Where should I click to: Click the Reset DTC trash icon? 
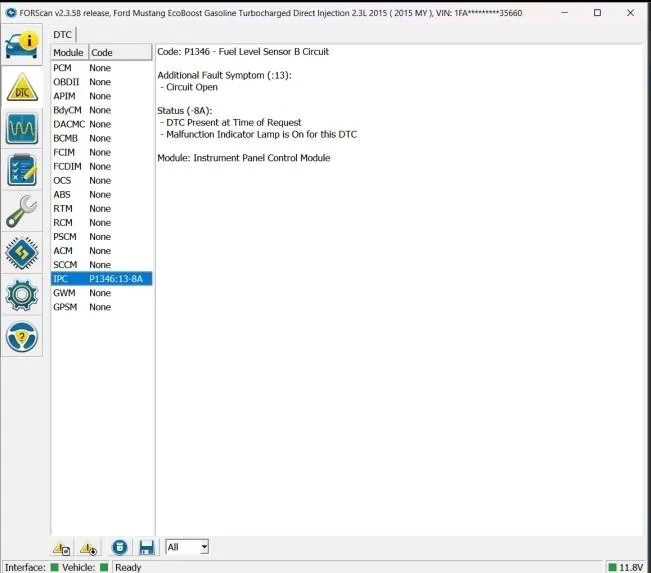tap(120, 547)
